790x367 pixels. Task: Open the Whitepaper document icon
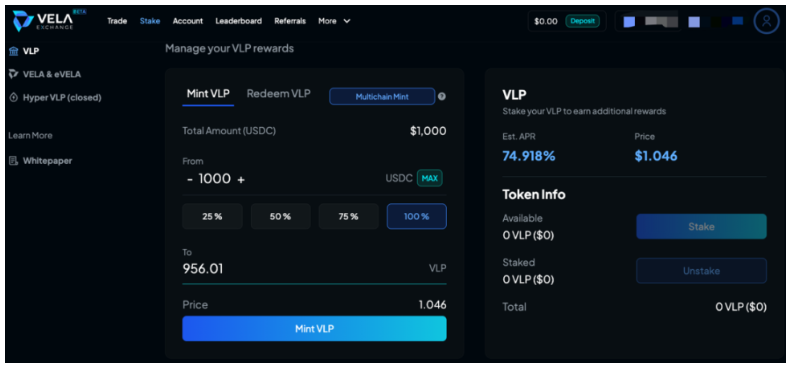coord(14,161)
